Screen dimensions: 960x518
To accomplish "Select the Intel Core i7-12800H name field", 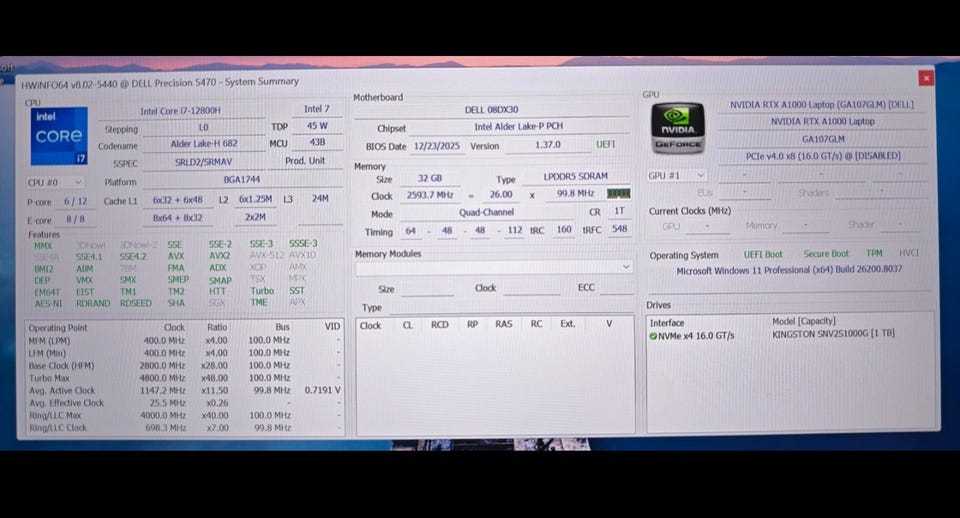I will click(x=181, y=111).
